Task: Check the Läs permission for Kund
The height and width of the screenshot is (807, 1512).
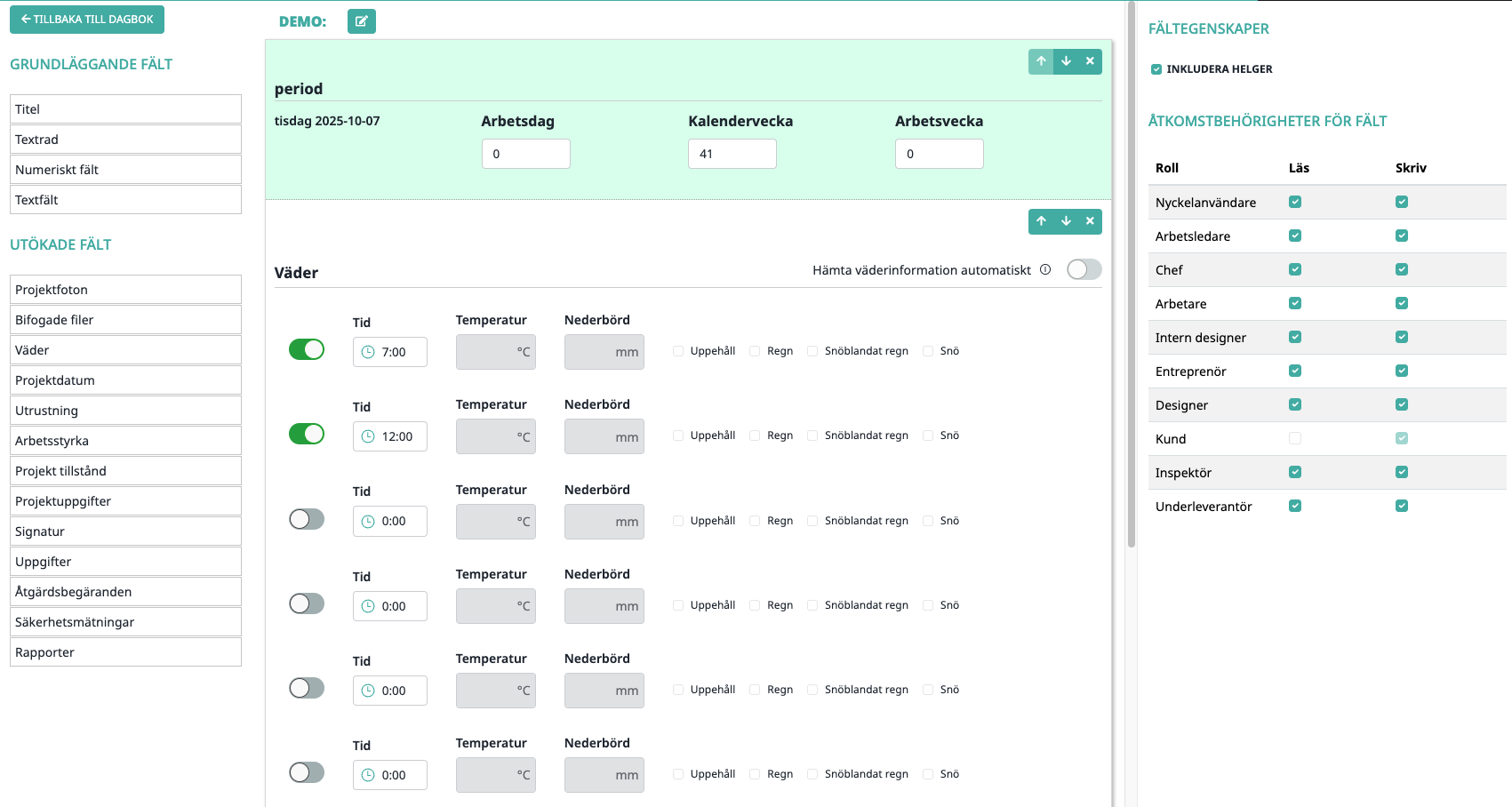Action: pyautogui.click(x=1295, y=438)
